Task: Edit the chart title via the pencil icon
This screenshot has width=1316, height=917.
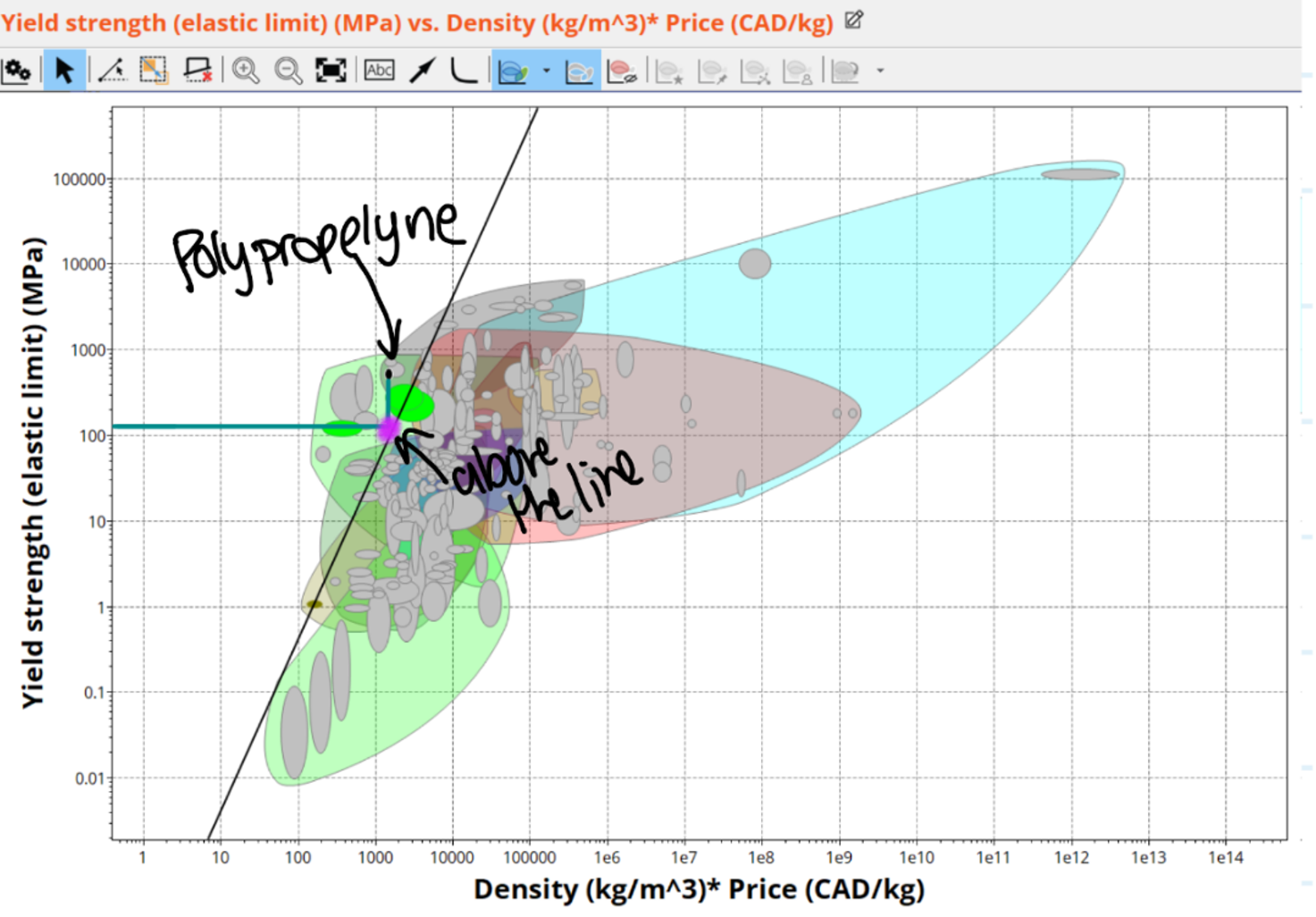Action: point(855,22)
